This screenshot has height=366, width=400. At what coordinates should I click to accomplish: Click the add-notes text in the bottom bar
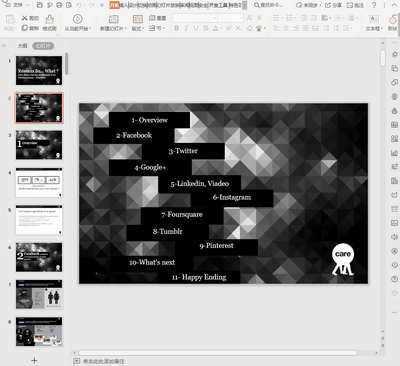[103, 361]
